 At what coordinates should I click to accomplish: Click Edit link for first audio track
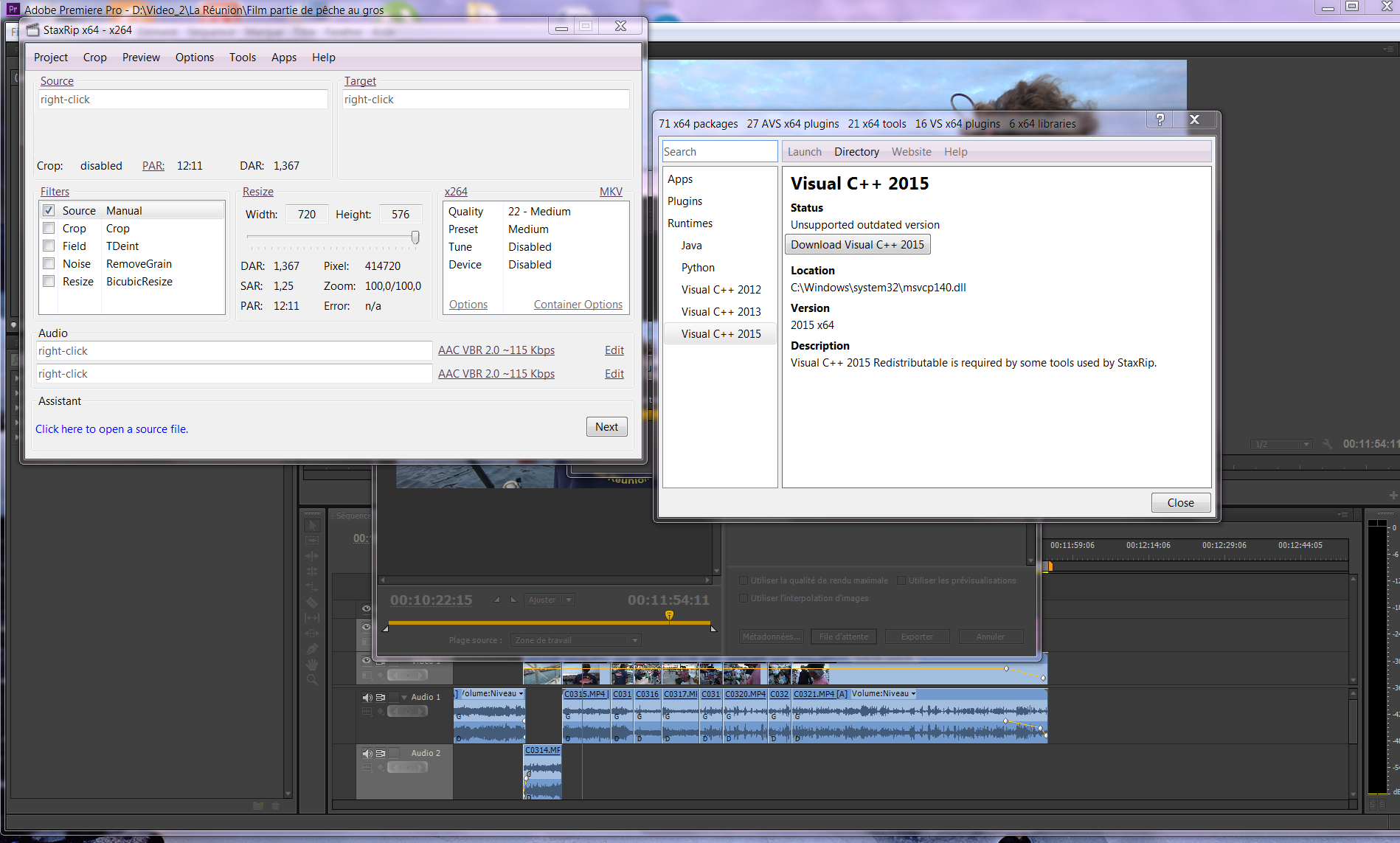coord(614,350)
